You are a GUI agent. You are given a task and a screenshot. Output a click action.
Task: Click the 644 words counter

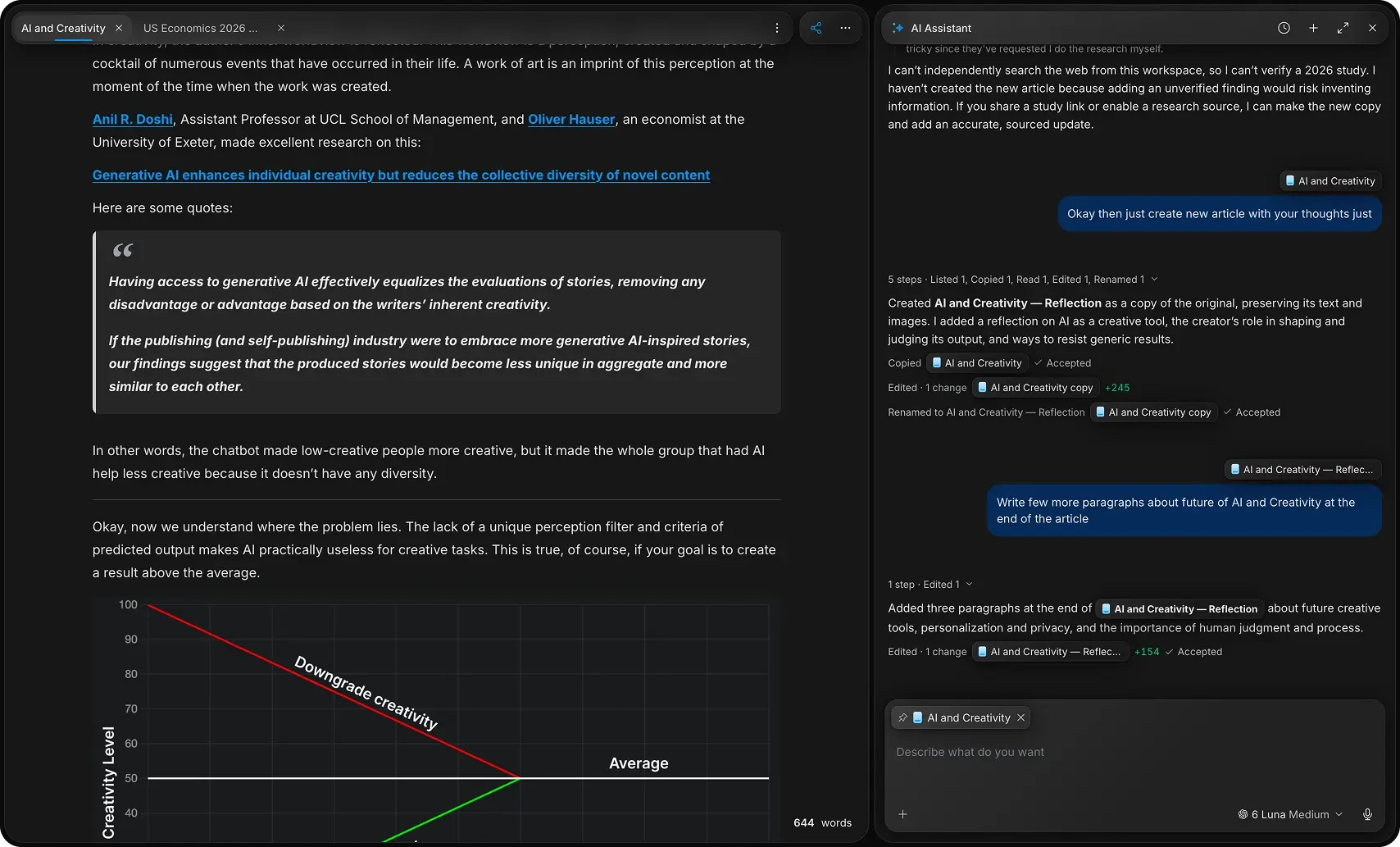pyautogui.click(x=822, y=822)
